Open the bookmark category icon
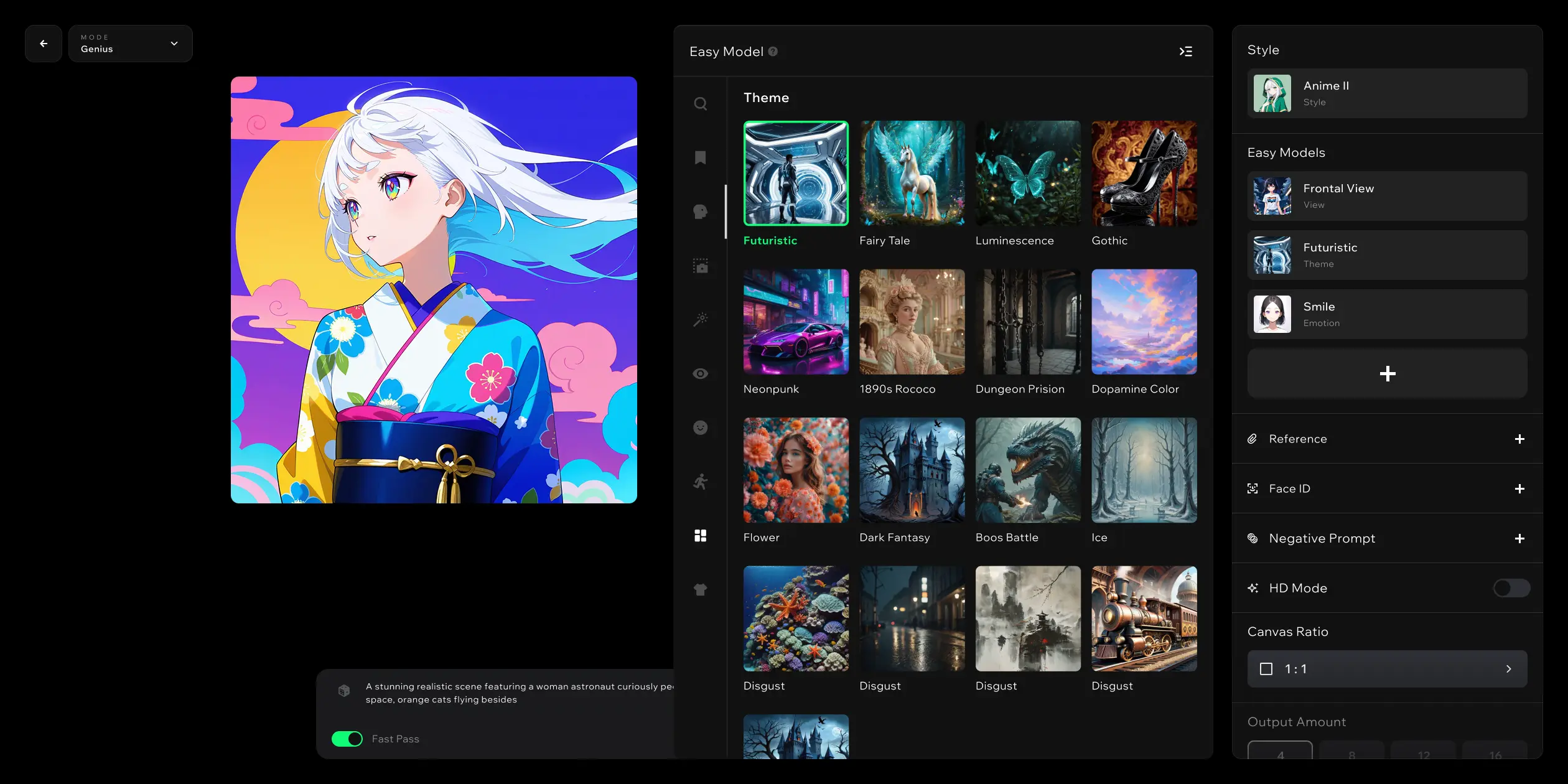Viewport: 1568px width, 784px height. (x=701, y=157)
